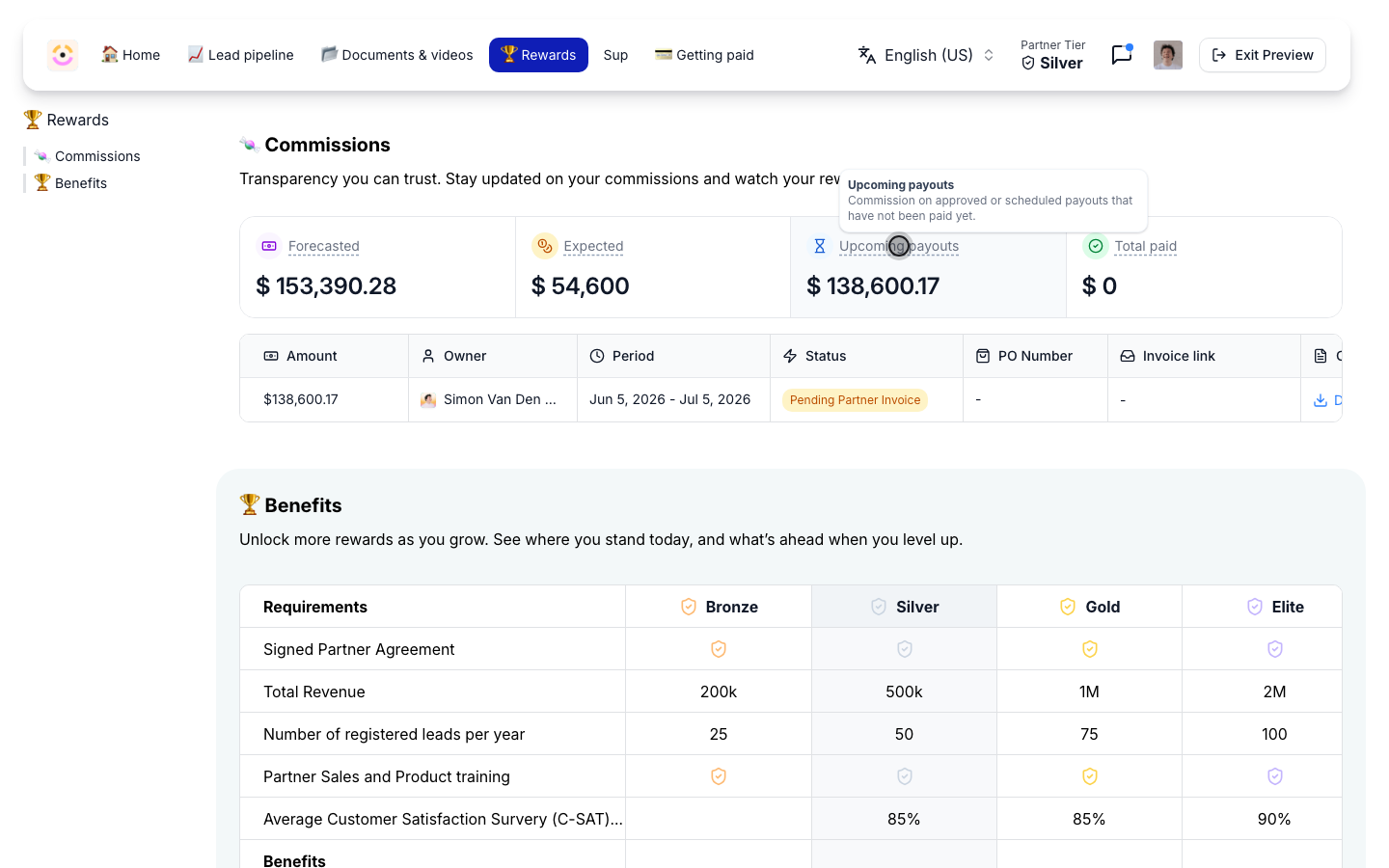Open the Sup navigation tab
1389x868 pixels.
615,55
